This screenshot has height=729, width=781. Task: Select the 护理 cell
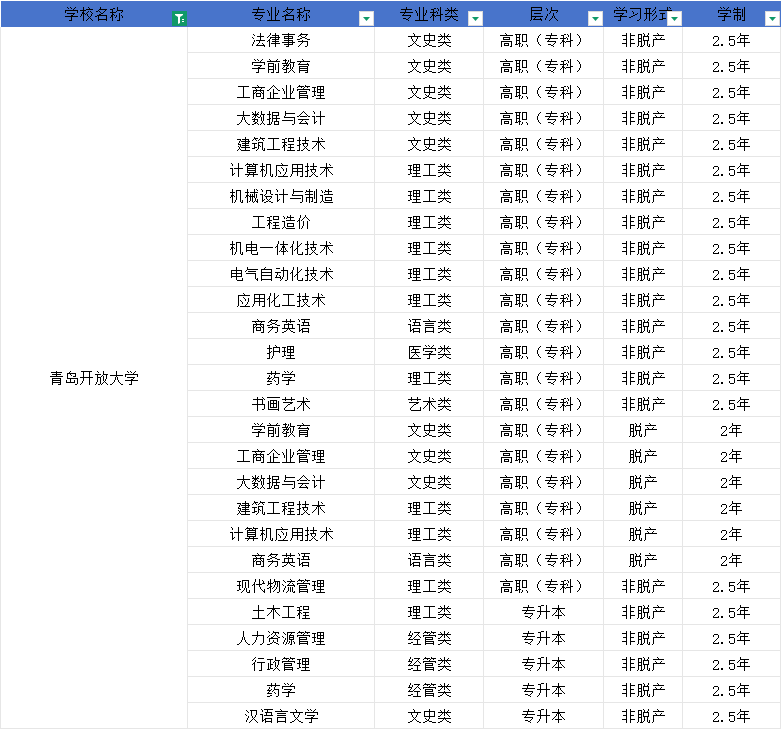(x=281, y=352)
